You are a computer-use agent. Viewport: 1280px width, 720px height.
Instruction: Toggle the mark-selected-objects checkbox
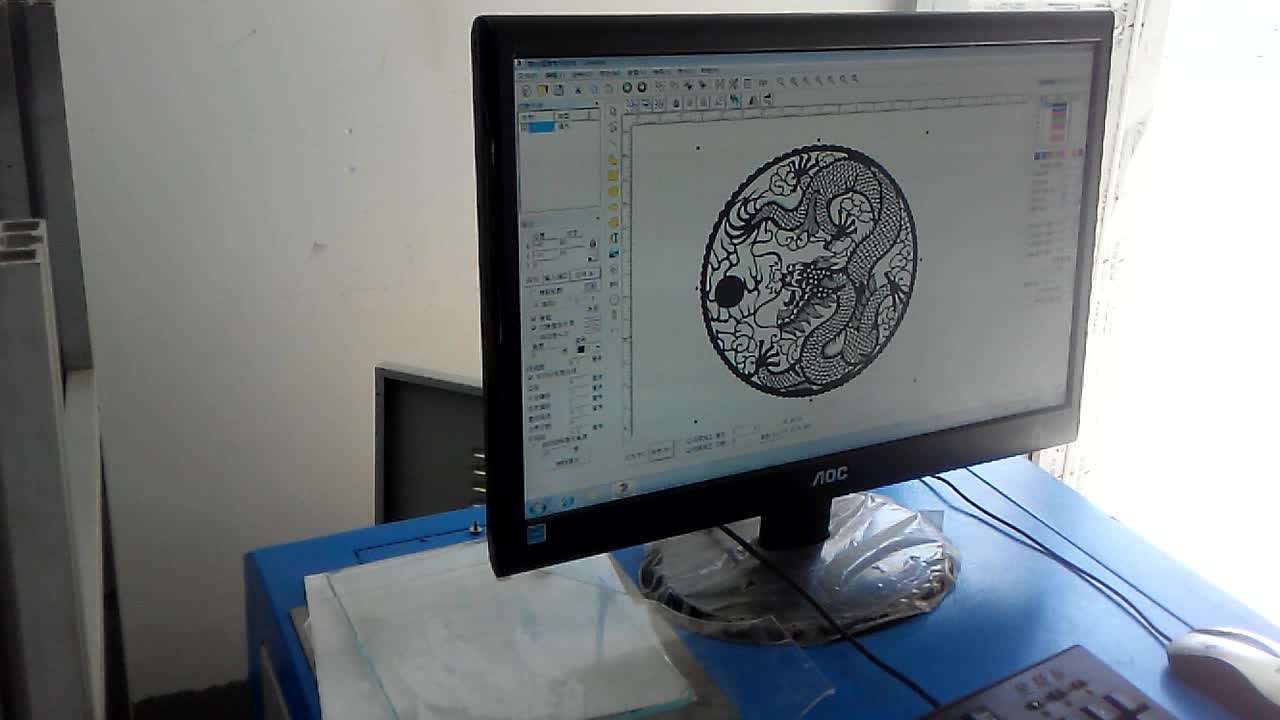click(x=532, y=327)
